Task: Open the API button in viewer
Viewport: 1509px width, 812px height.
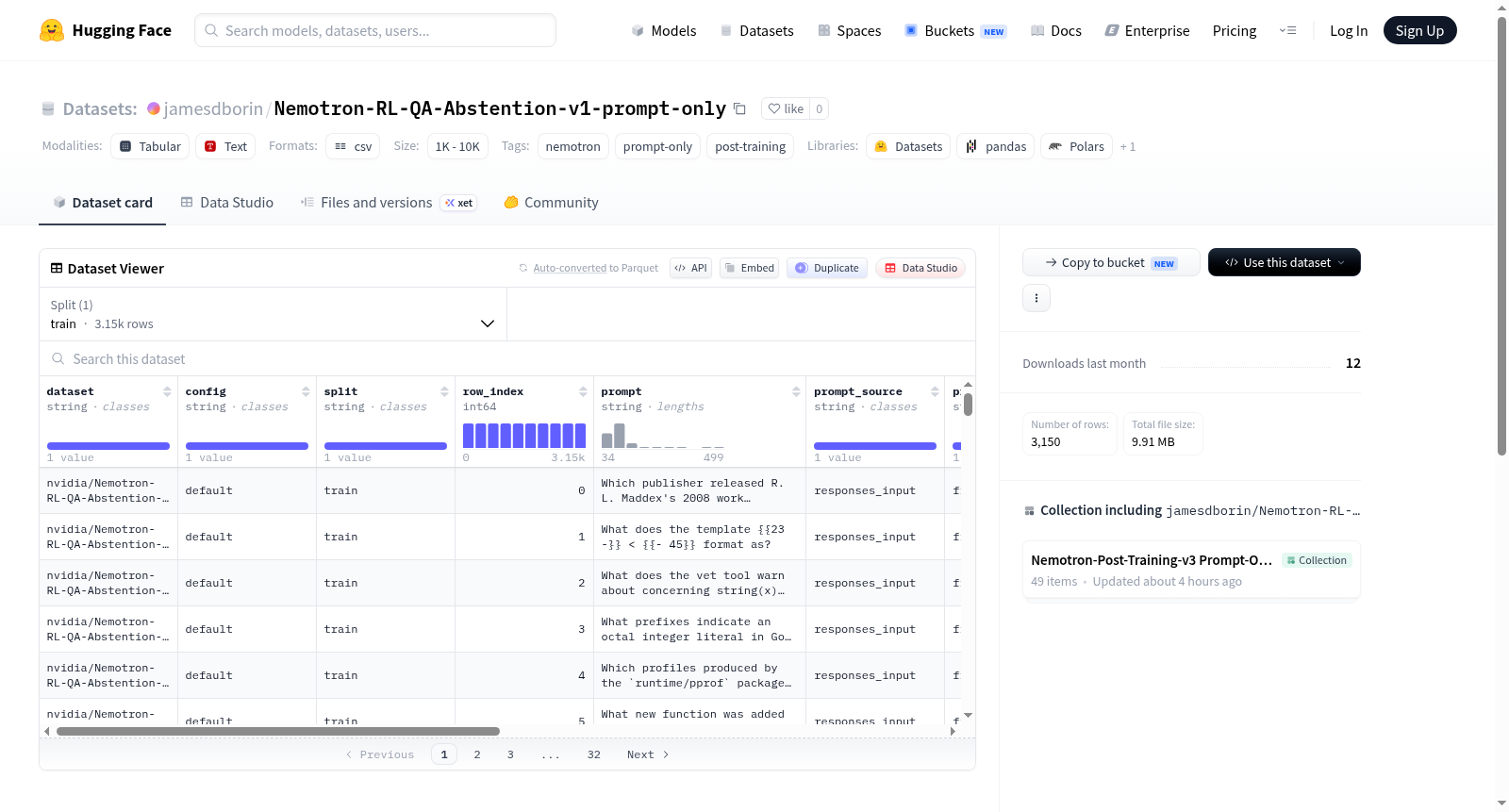Action: pos(690,268)
